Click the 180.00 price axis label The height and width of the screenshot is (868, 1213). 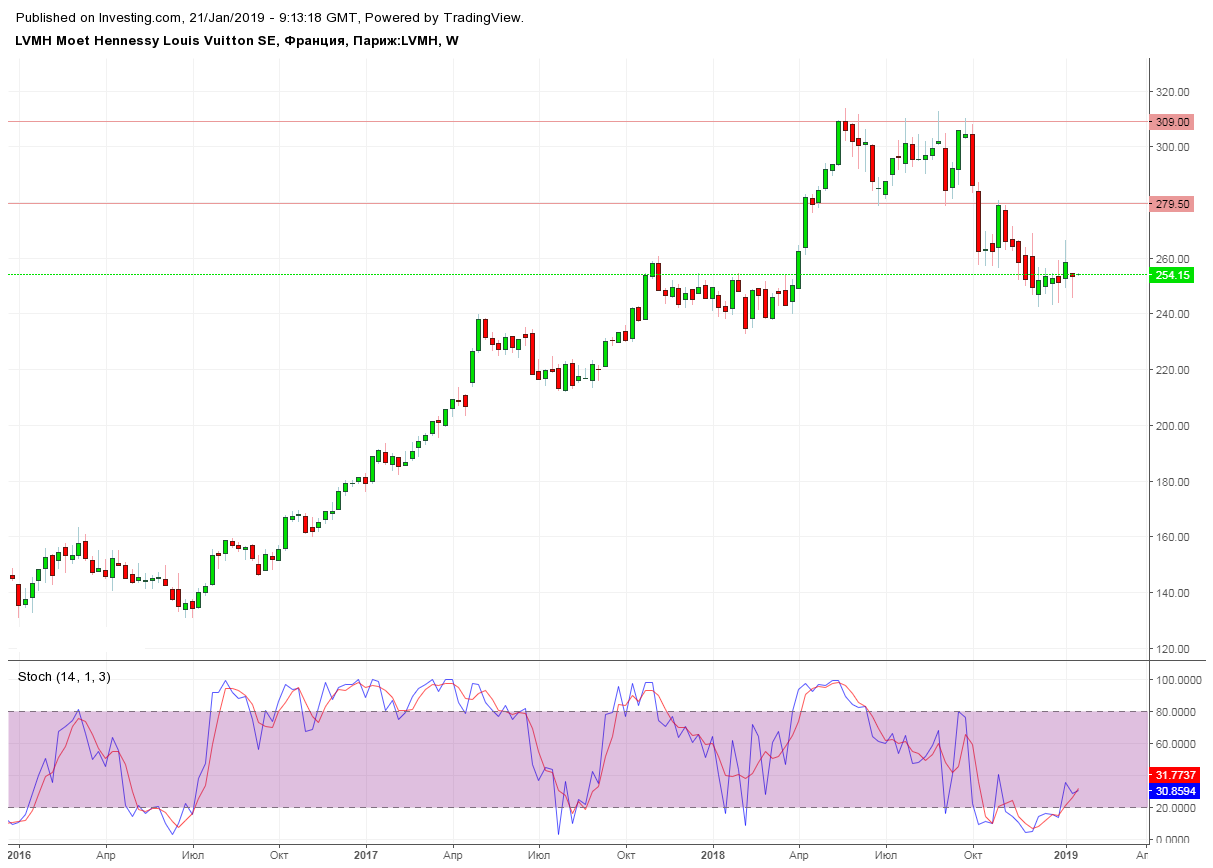click(1172, 482)
